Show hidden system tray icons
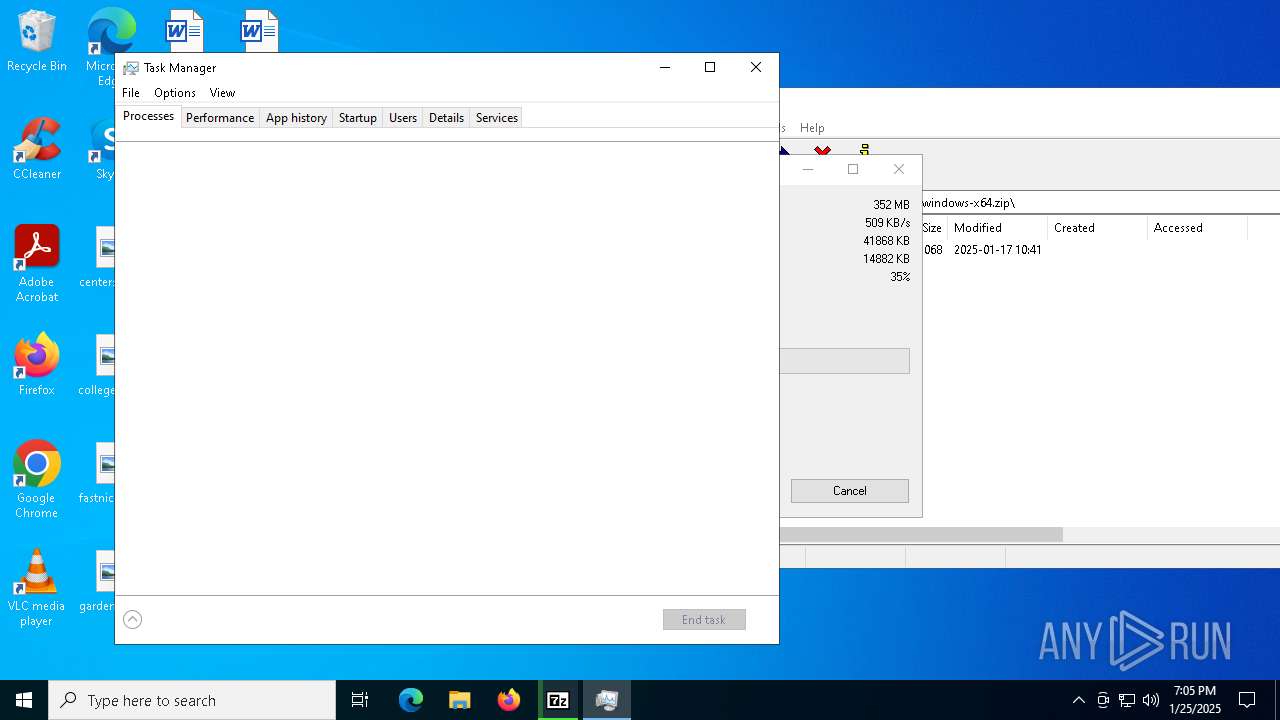The image size is (1280, 720). coord(1078,700)
